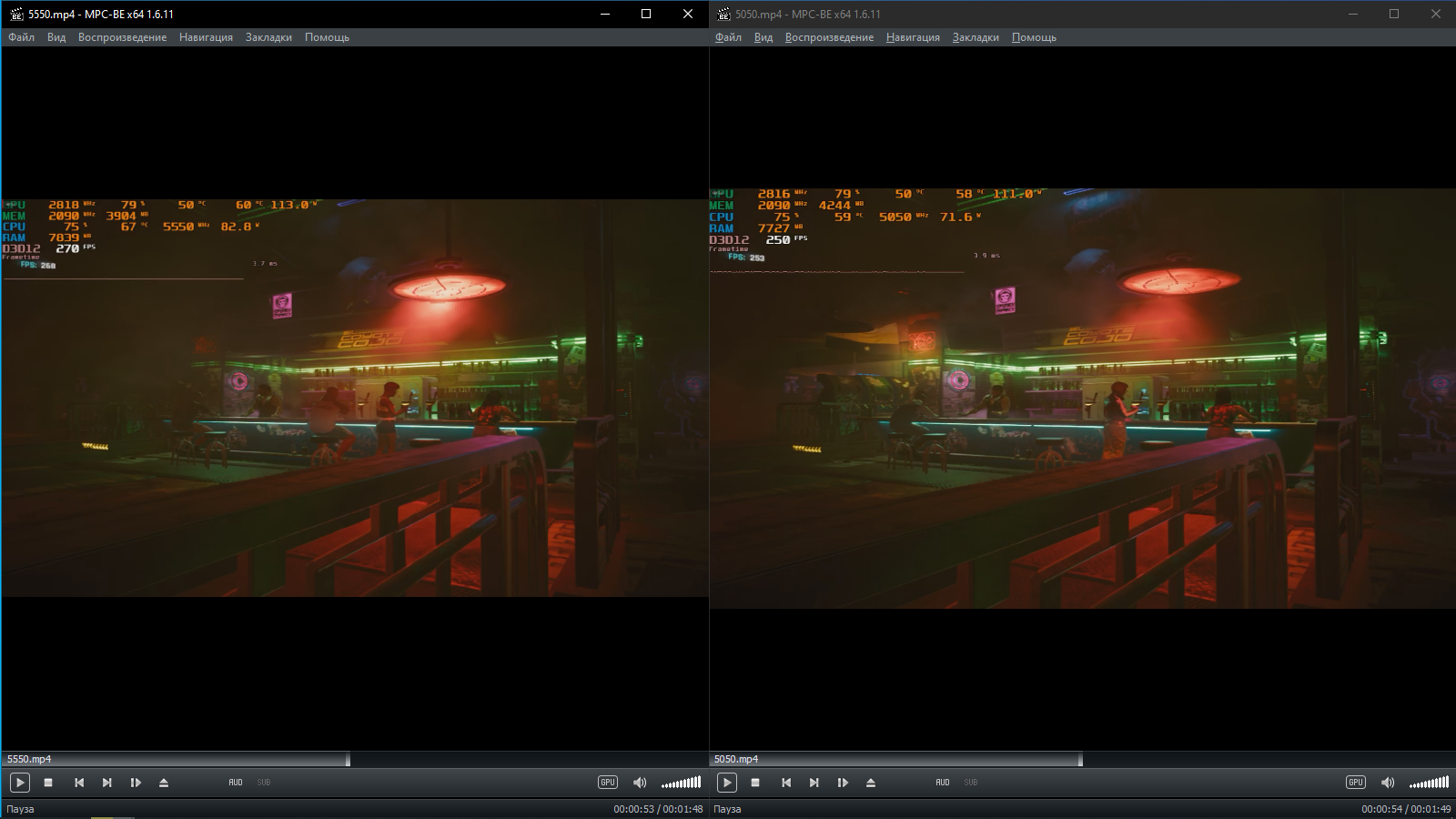Screen dimensions: 1456x819
Task: Click the MPC-BE app icon of 5550.mp4 window
Action: 16,14
